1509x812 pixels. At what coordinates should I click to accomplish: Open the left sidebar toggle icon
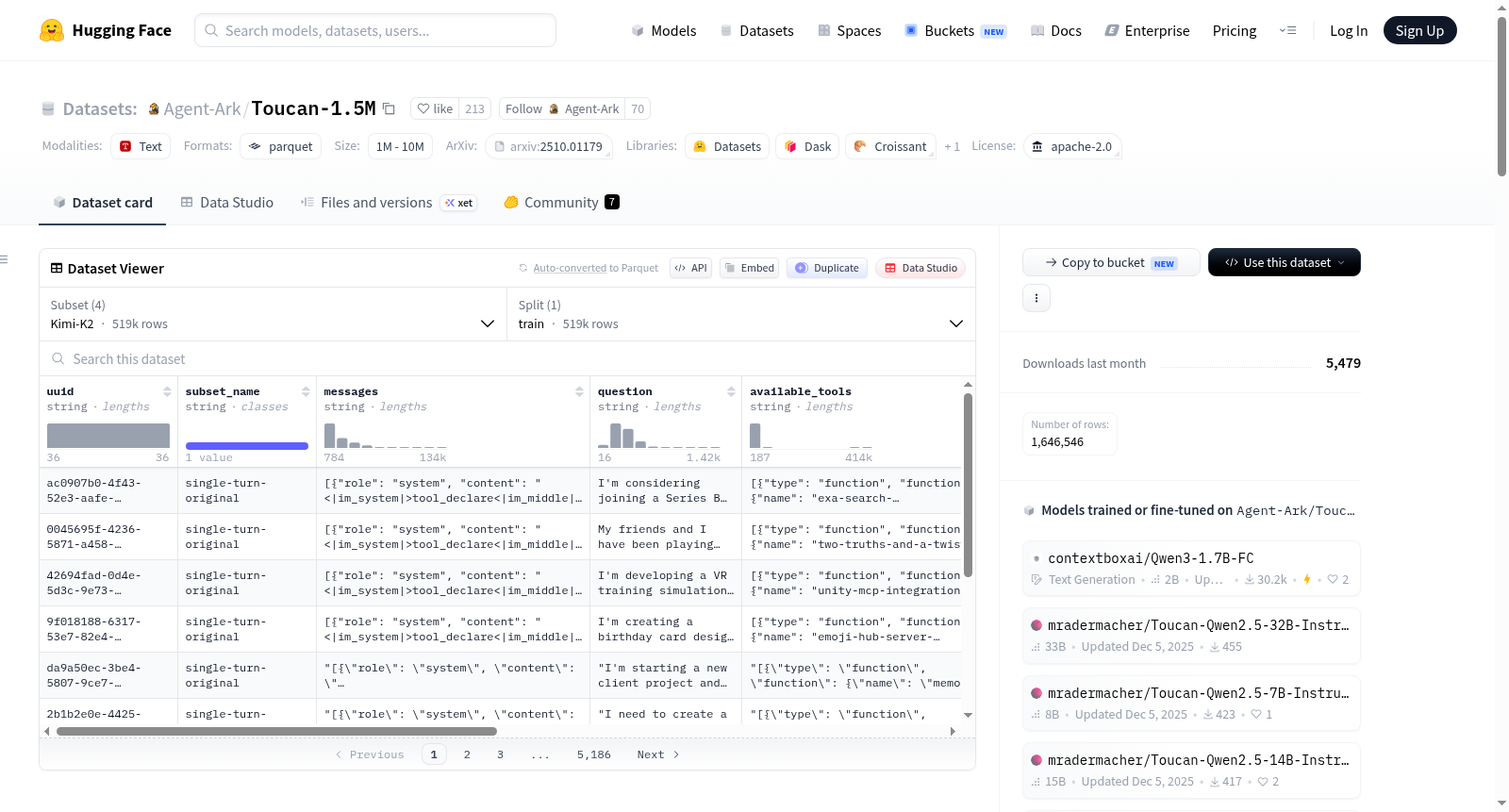4,259
